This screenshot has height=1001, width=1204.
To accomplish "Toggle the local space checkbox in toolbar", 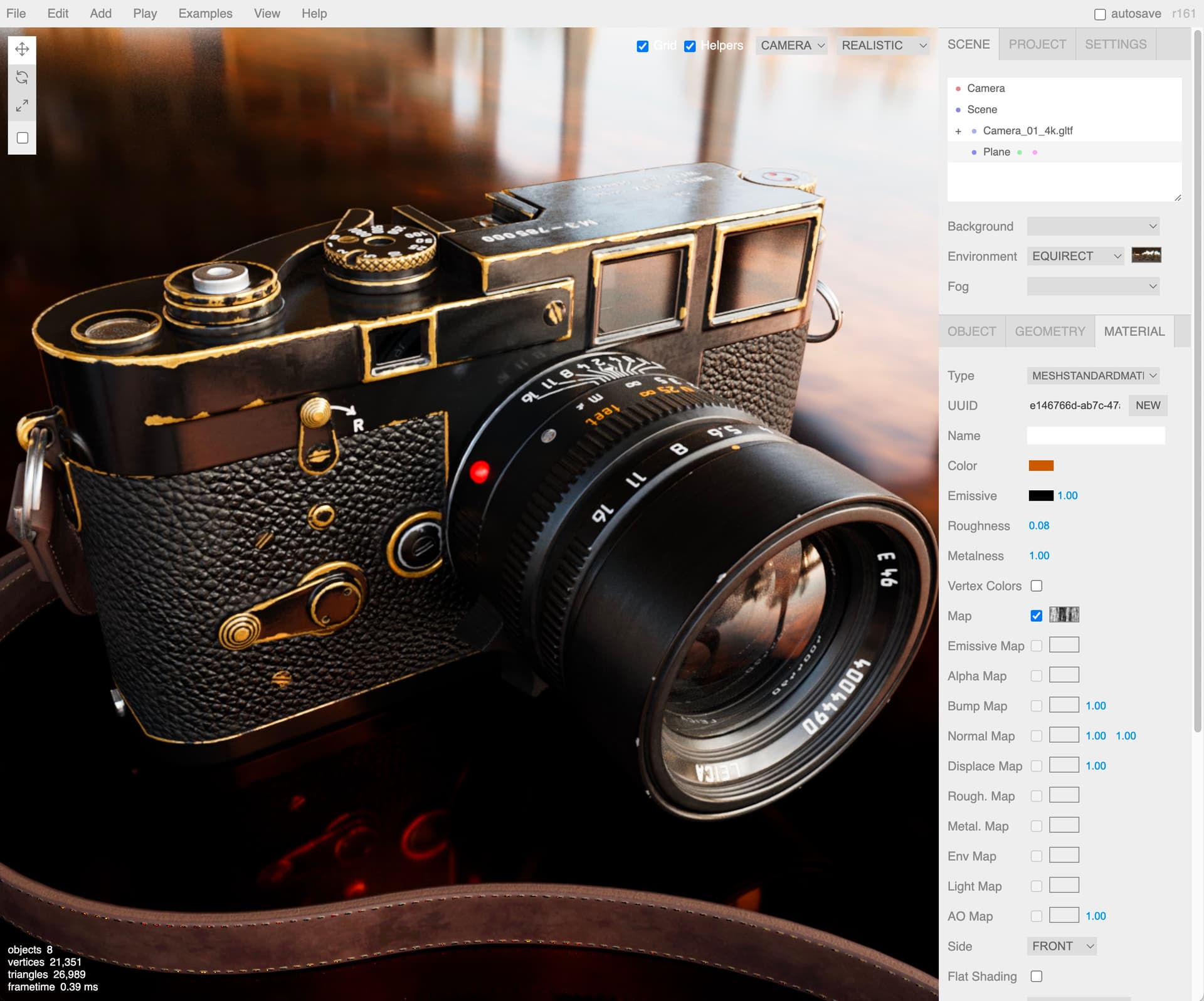I will (22, 138).
